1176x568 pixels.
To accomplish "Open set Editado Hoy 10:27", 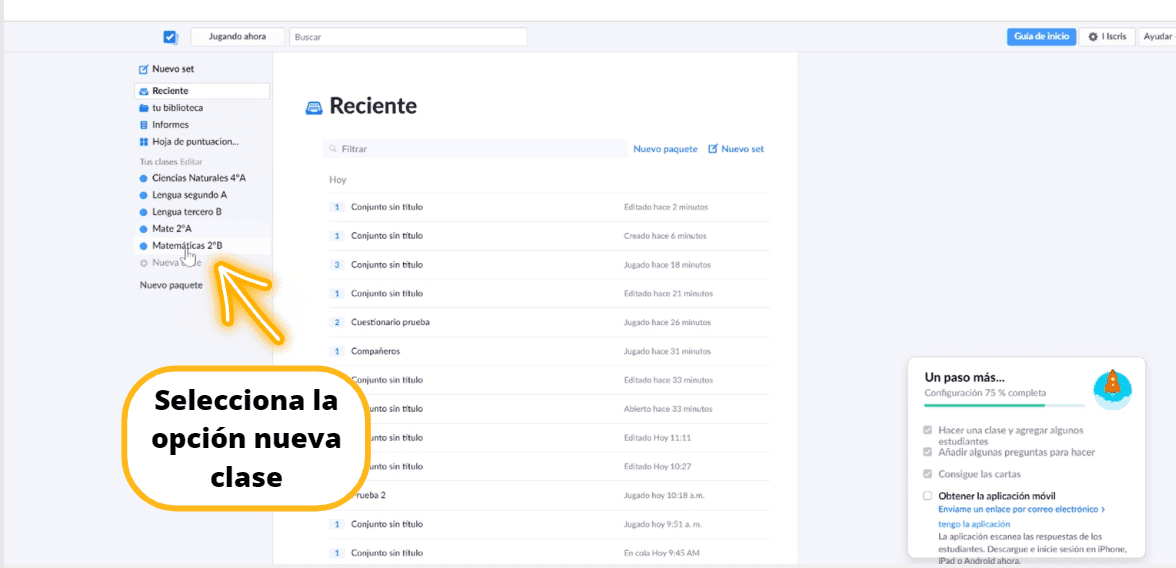I will [549, 466].
